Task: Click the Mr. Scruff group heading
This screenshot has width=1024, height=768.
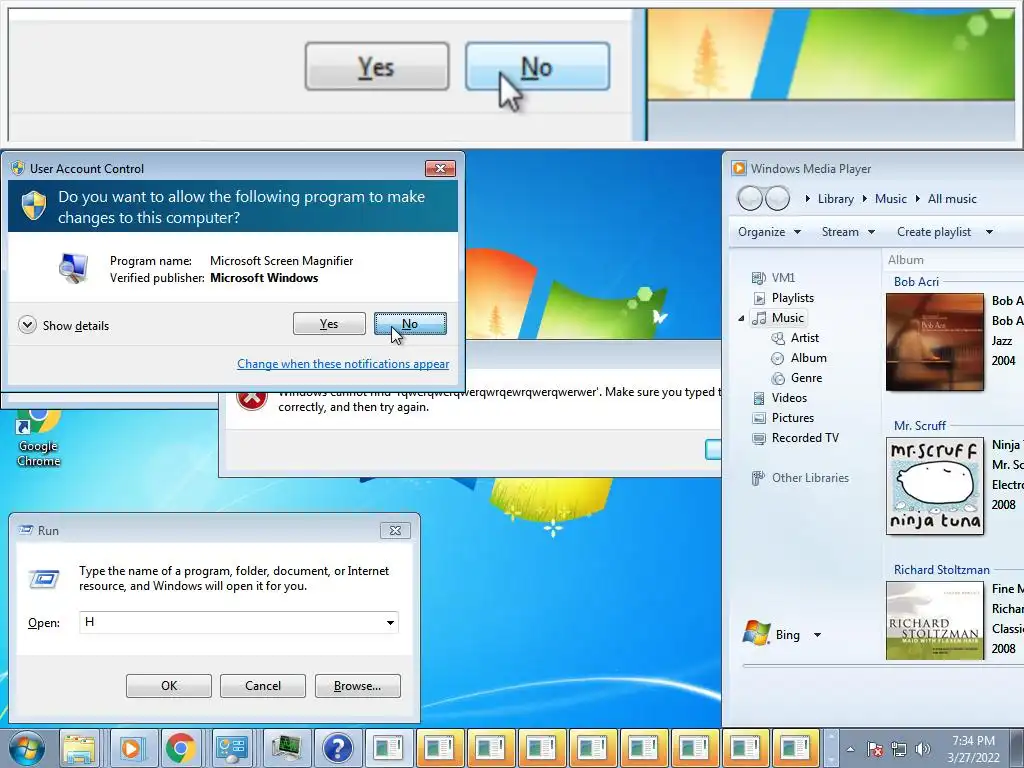Action: click(x=920, y=426)
